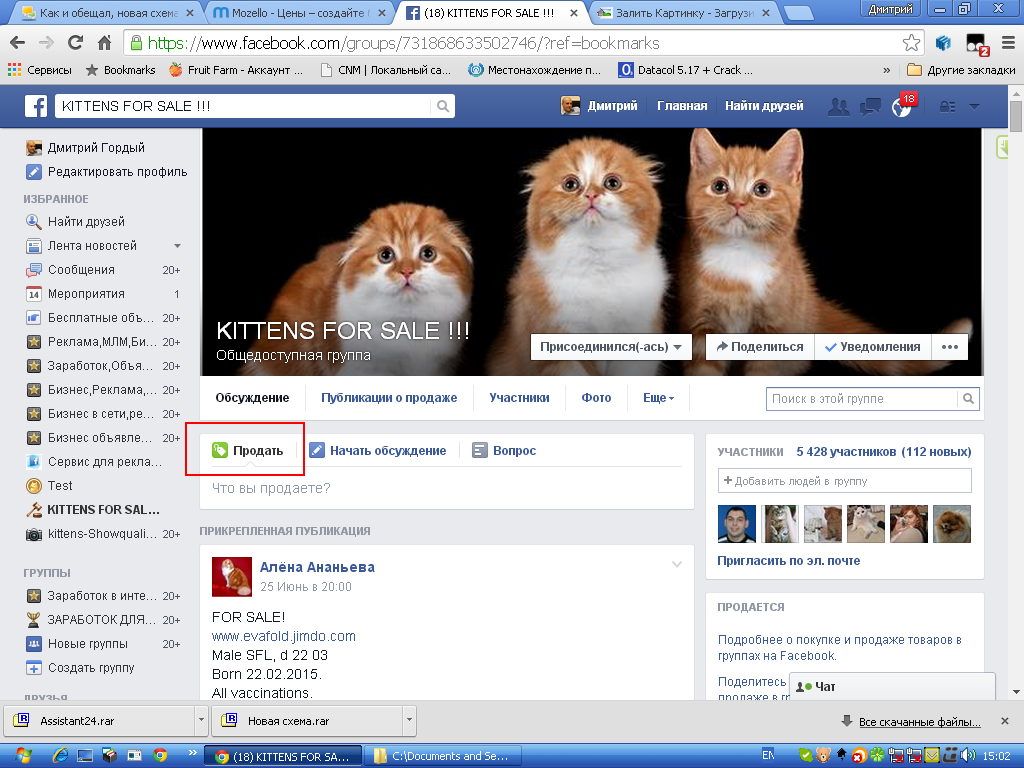Image resolution: width=1024 pixels, height=768 pixels.
Task: Click the group search magnifier icon
Action: point(968,399)
